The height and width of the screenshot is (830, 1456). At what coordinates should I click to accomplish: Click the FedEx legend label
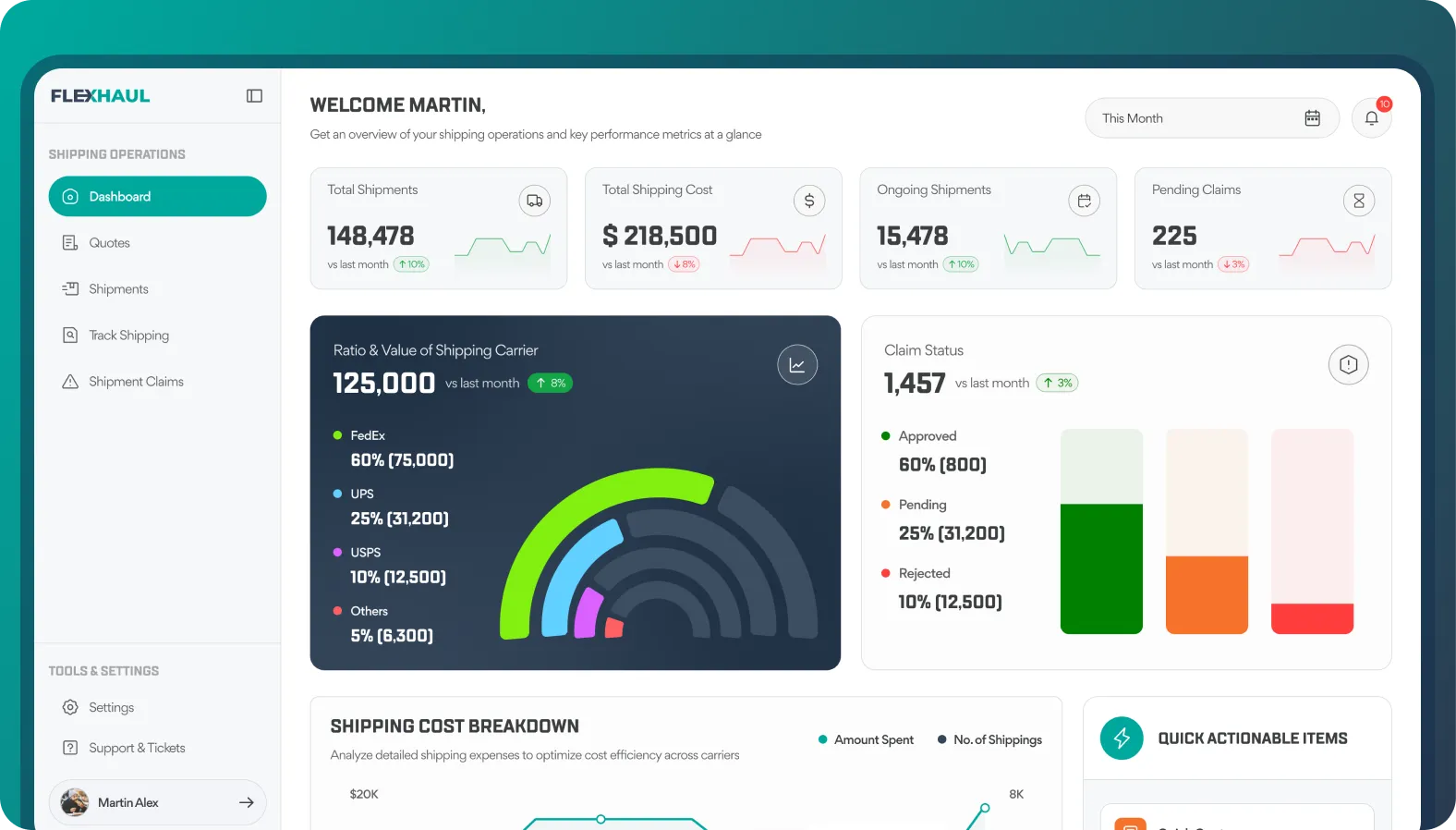coord(368,435)
